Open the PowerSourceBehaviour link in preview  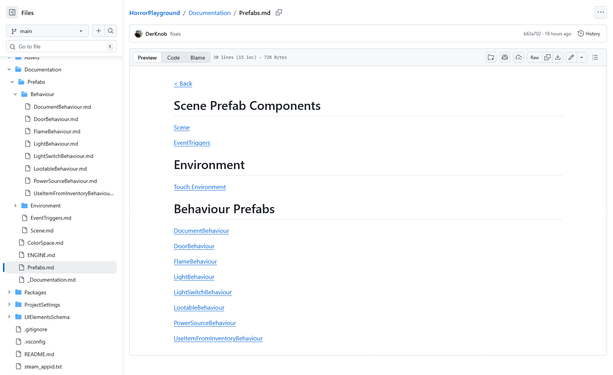click(205, 323)
